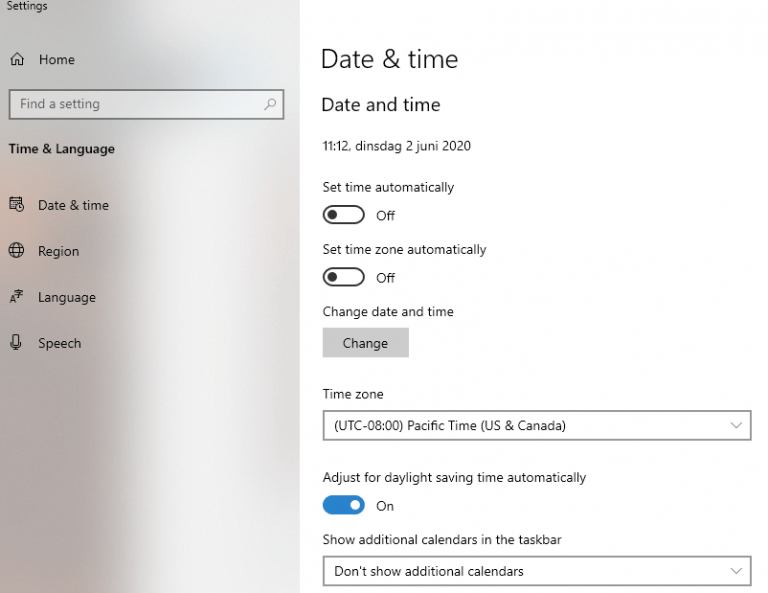Screen dimensions: 768x593
Task: Toggle Set time automatically switch
Action: pos(343,214)
